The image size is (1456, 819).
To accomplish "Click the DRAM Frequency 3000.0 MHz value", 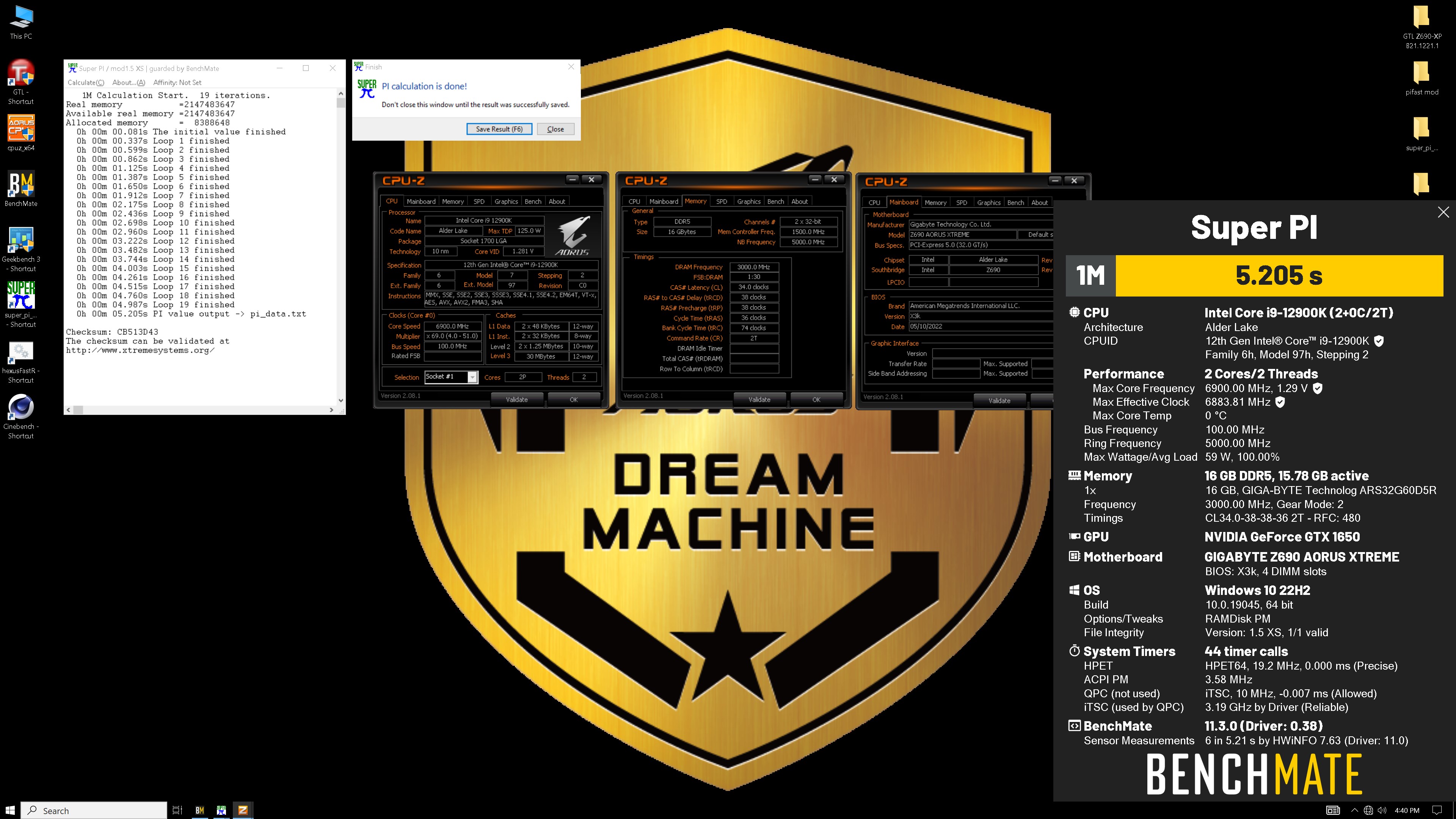I will point(753,267).
